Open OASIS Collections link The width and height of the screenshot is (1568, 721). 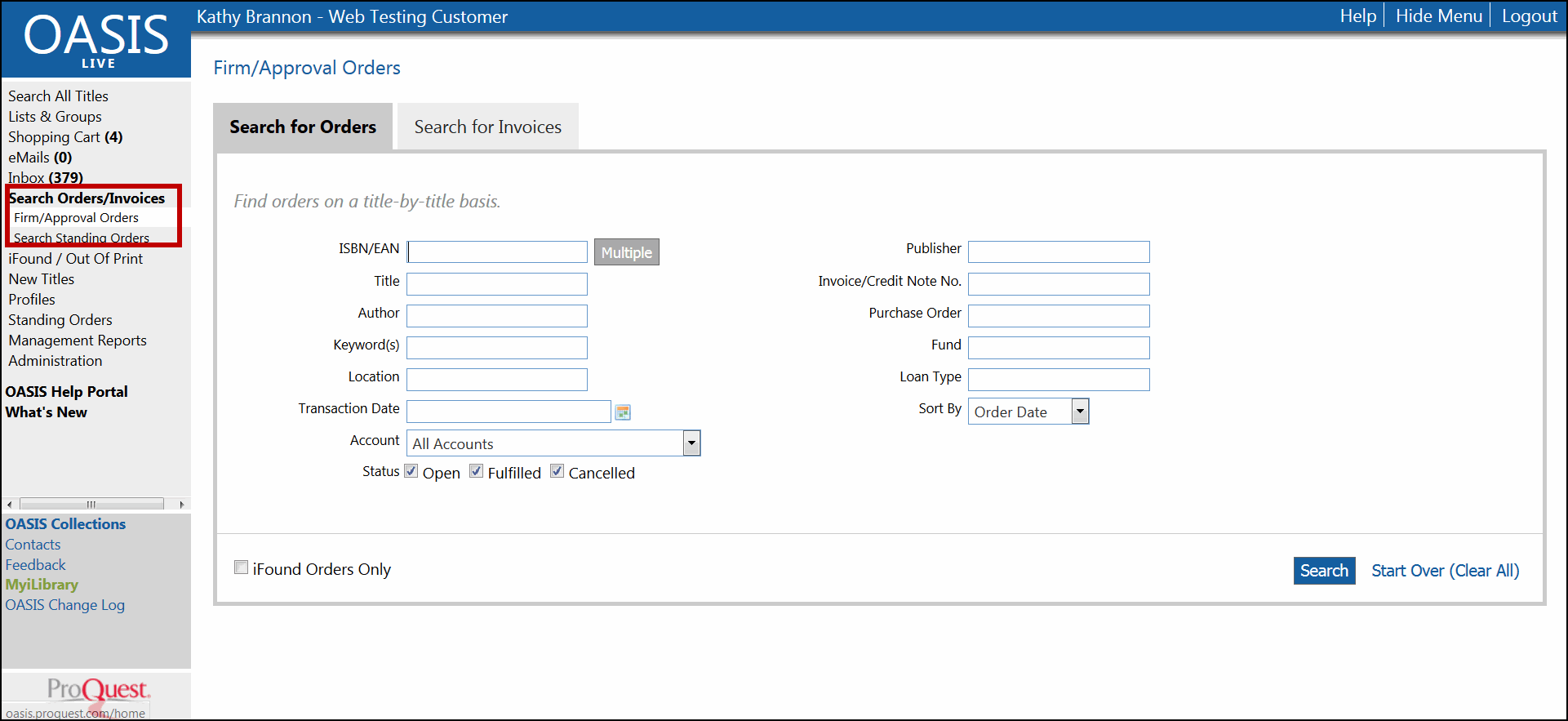coord(65,524)
